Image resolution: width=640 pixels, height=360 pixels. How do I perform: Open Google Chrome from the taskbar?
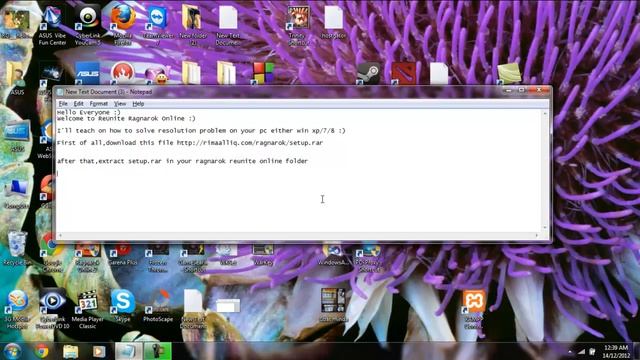click(41, 351)
